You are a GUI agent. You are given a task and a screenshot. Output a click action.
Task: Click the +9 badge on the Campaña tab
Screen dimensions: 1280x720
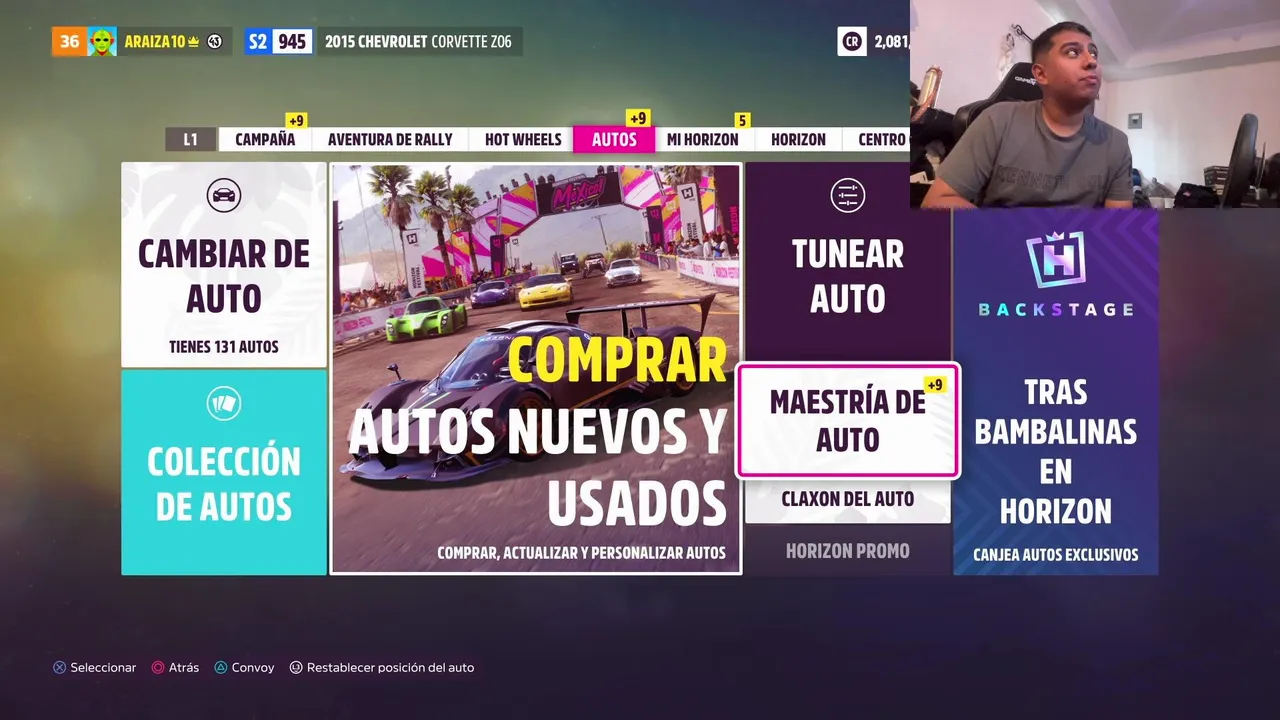point(296,120)
